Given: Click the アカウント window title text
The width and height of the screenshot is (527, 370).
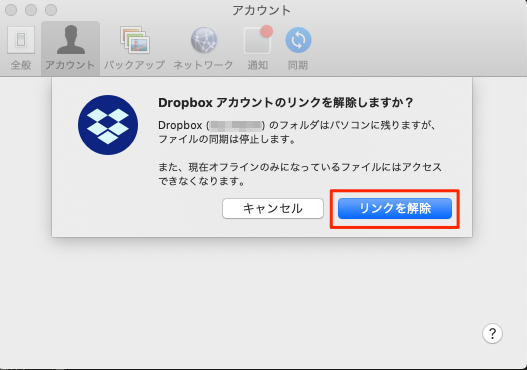Looking at the screenshot, I should point(261,10).
